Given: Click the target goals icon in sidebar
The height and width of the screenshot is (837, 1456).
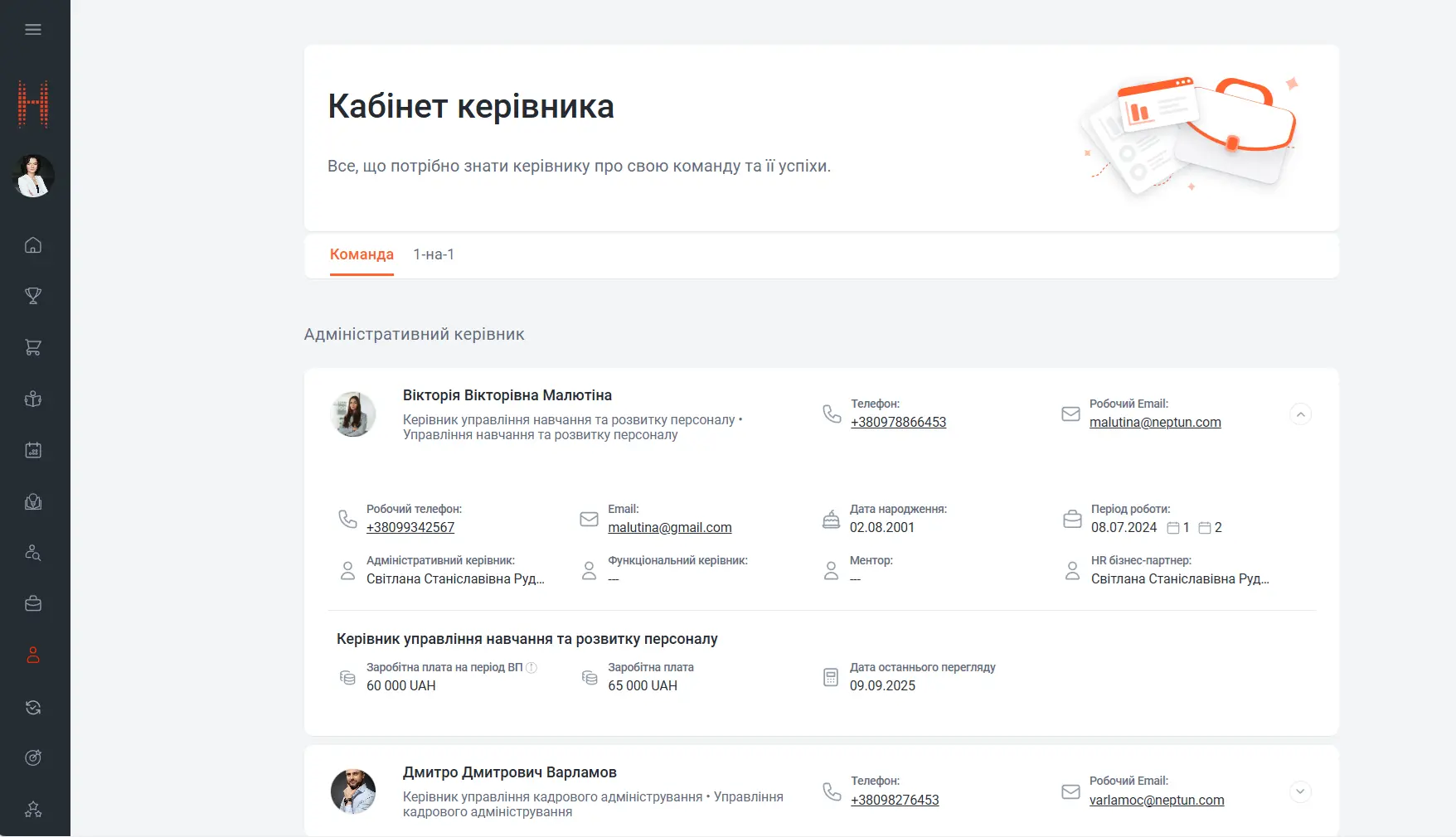Looking at the screenshot, I should click(33, 757).
